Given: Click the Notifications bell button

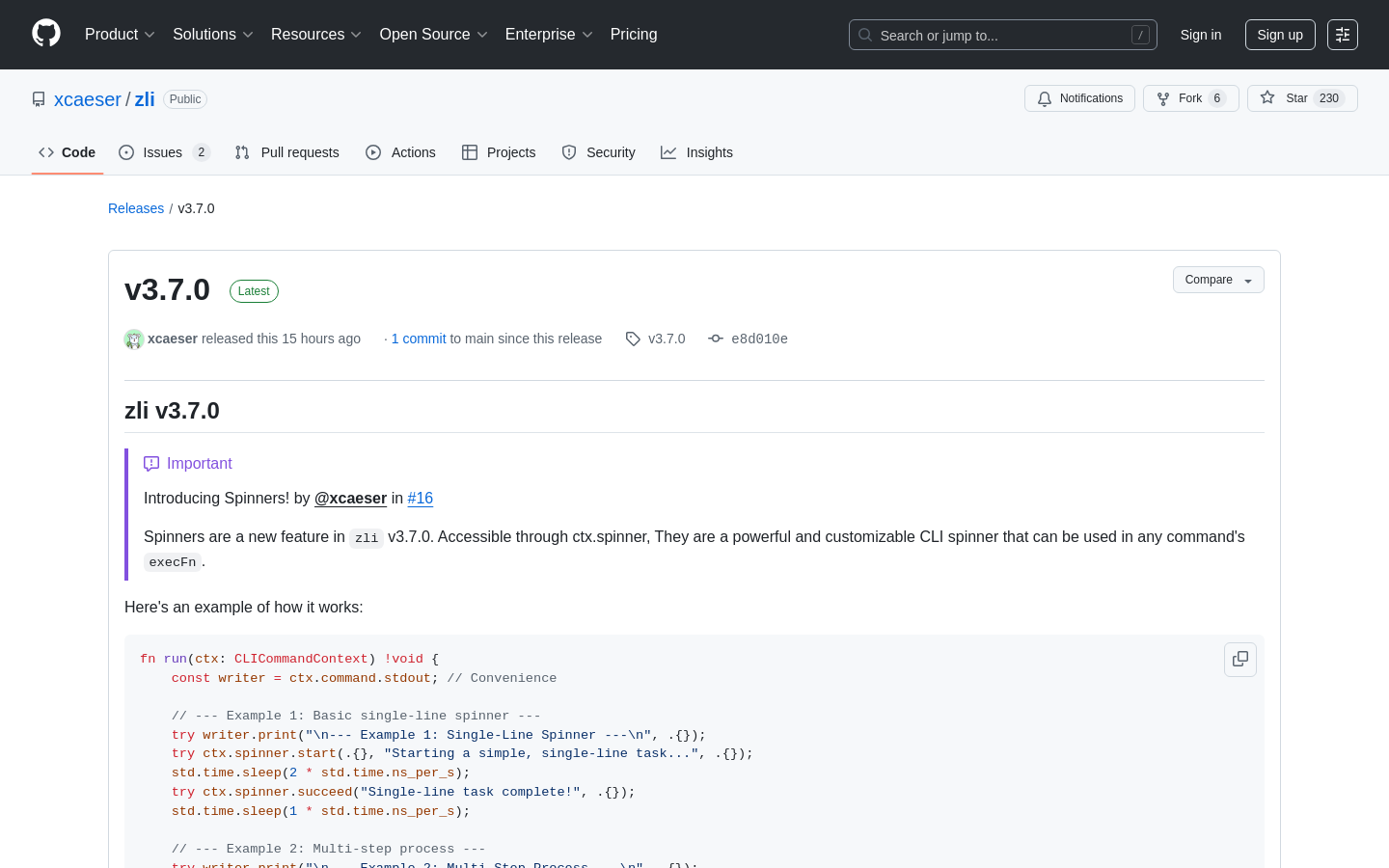Looking at the screenshot, I should 1079,98.
